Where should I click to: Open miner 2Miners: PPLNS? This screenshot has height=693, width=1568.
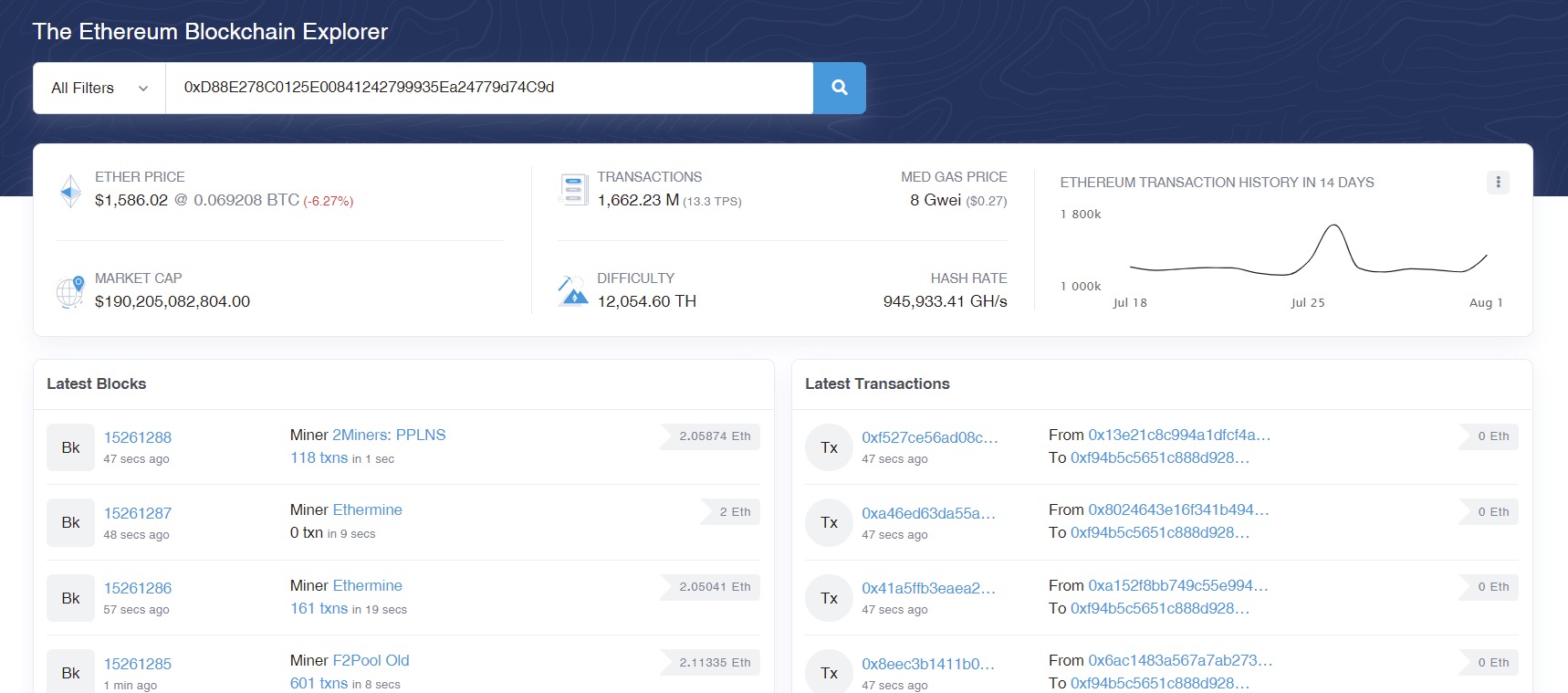pyautogui.click(x=389, y=435)
